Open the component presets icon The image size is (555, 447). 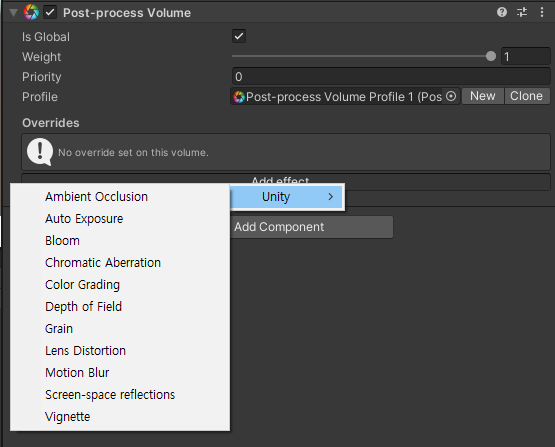pyautogui.click(x=522, y=12)
